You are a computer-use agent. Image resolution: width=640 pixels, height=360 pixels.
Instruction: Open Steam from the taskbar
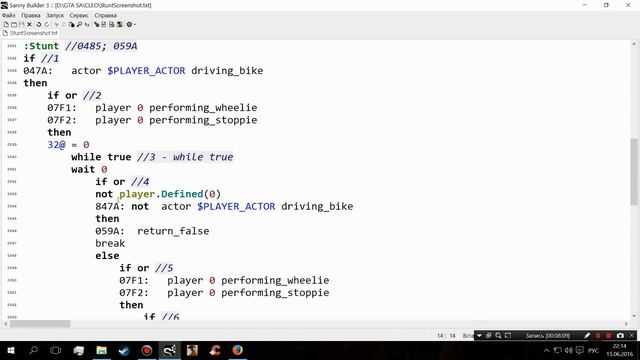pyautogui.click(x=124, y=350)
